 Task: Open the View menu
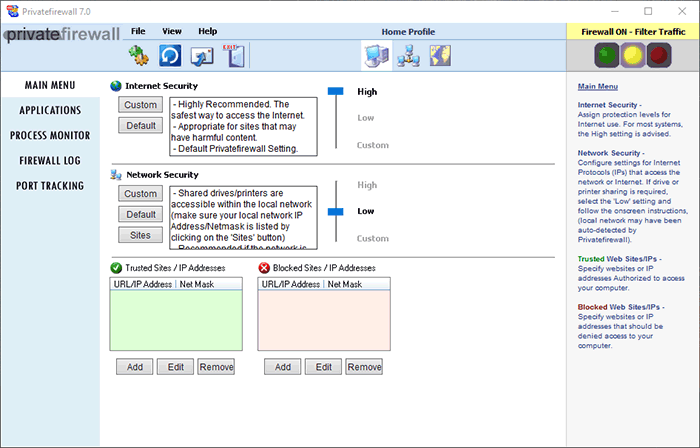tap(172, 31)
